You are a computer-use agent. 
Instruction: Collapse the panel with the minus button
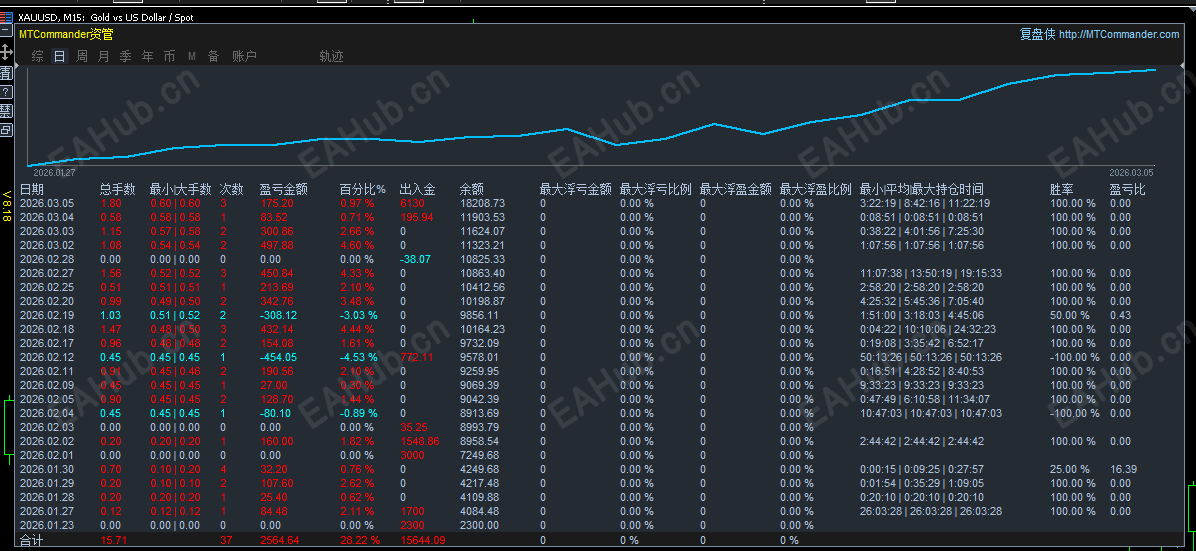click(x=6, y=32)
